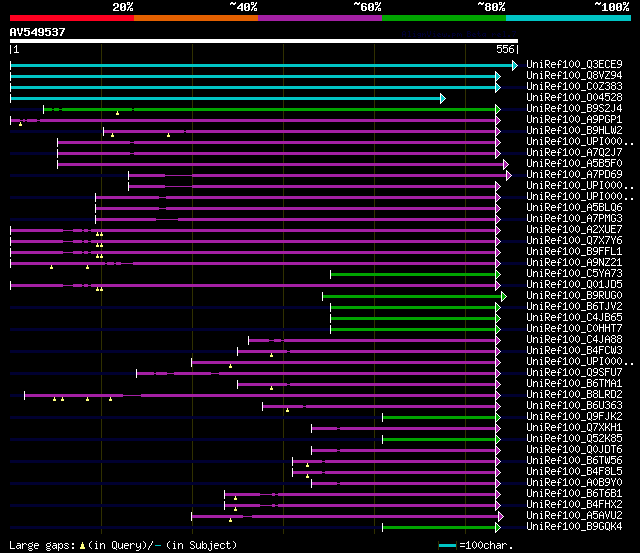Select the UniRef100_Q0JDT6 label
This screenshot has width=640, height=553.
[x=574, y=450]
